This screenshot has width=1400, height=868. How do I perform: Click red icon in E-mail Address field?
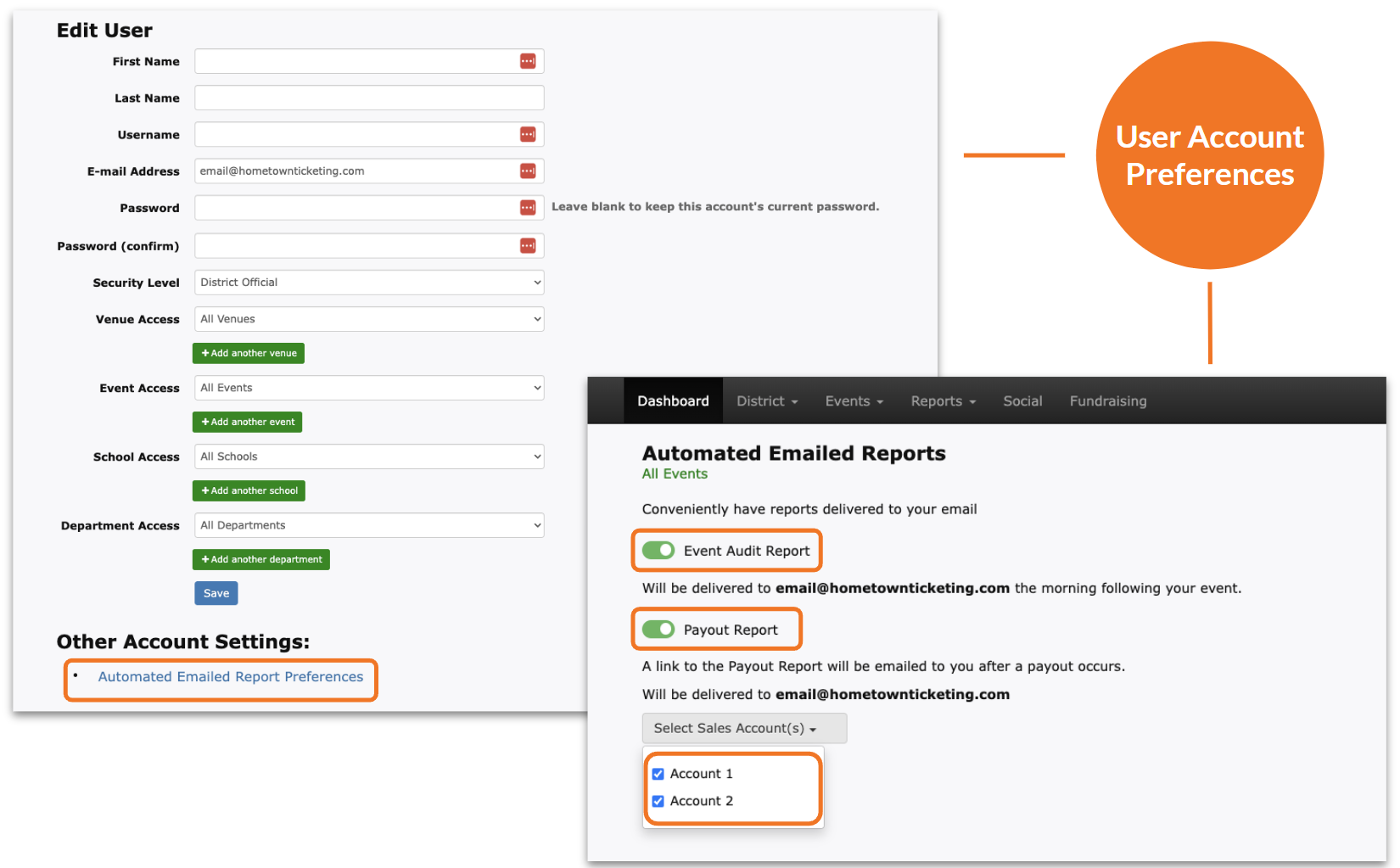click(528, 171)
